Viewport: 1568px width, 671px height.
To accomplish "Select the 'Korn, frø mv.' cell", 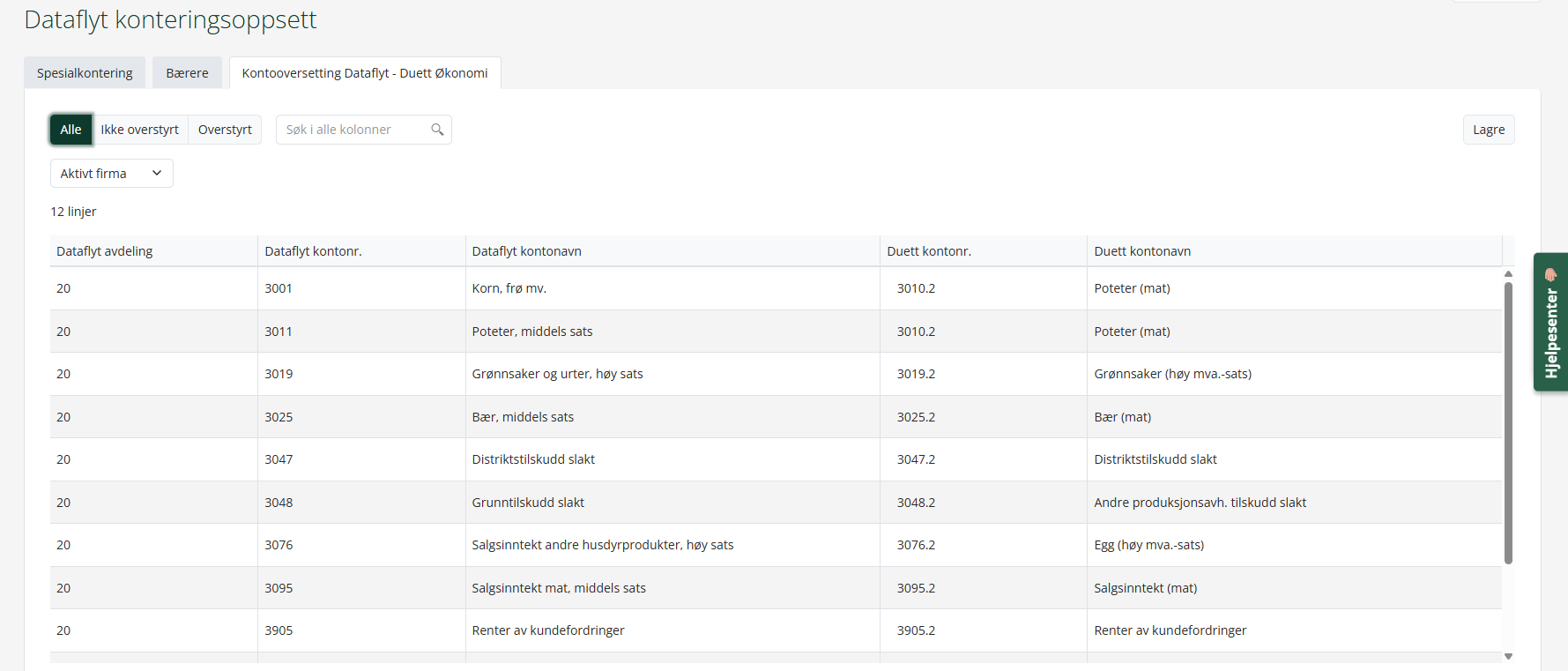I will (x=673, y=288).
